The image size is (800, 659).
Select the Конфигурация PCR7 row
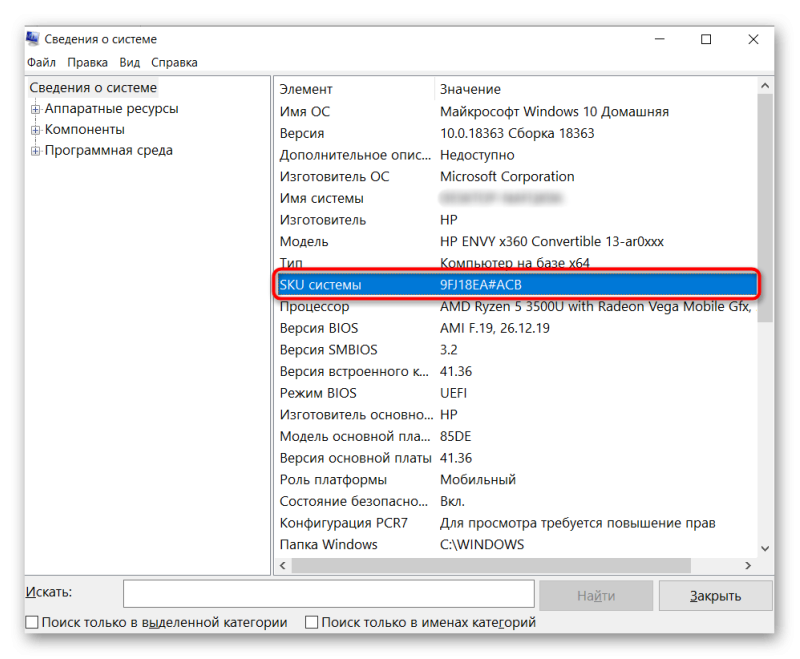point(516,523)
